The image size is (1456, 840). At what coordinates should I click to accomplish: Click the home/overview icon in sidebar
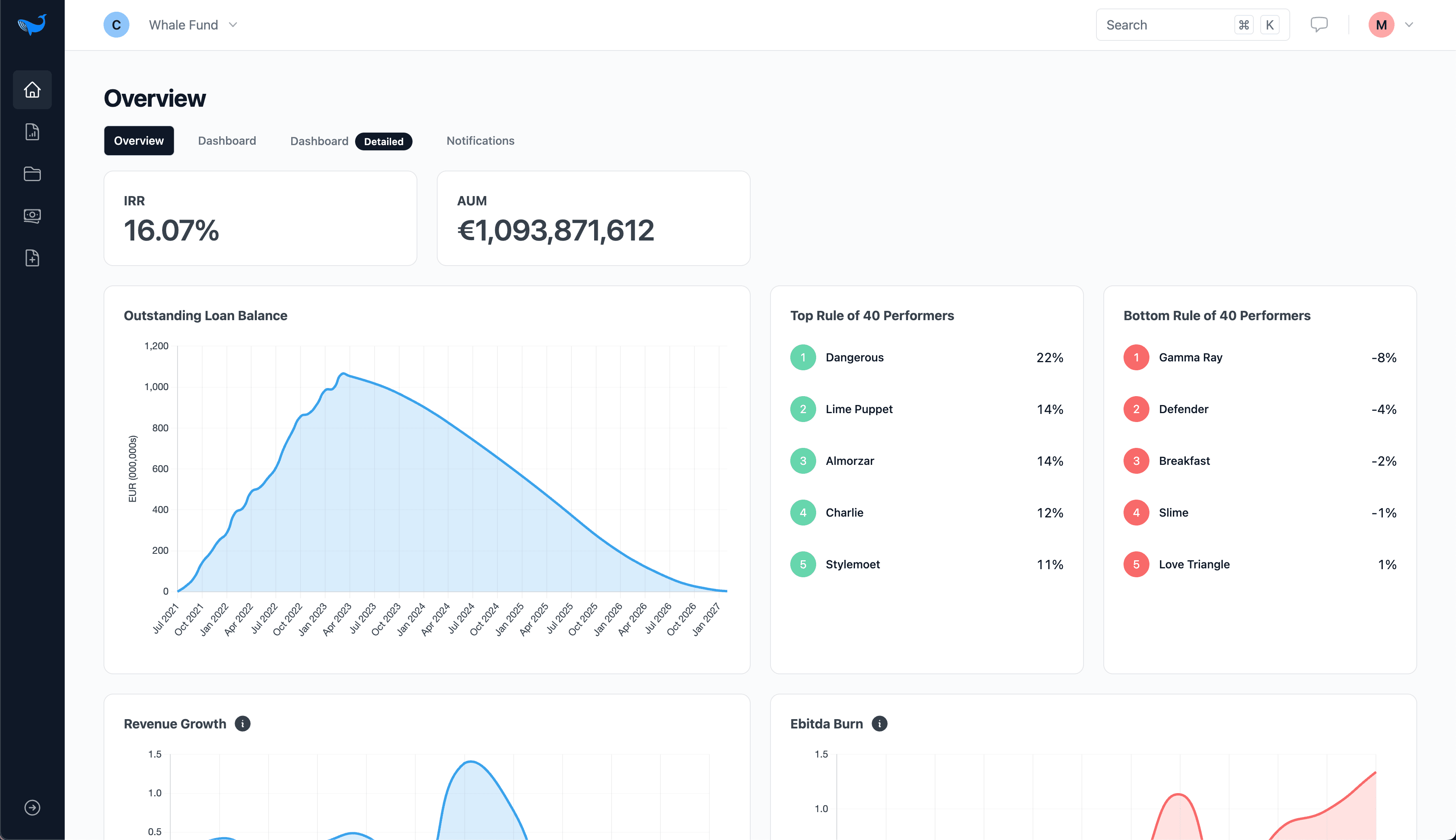click(32, 89)
